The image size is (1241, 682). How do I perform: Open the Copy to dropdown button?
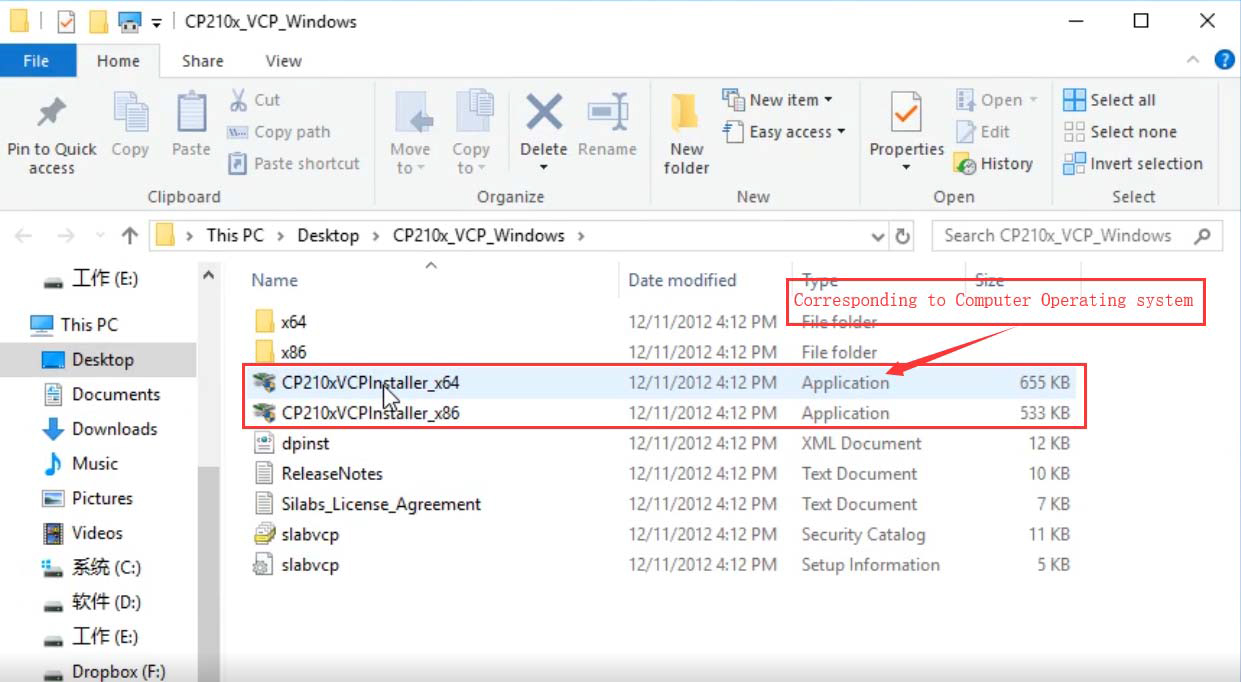click(470, 133)
